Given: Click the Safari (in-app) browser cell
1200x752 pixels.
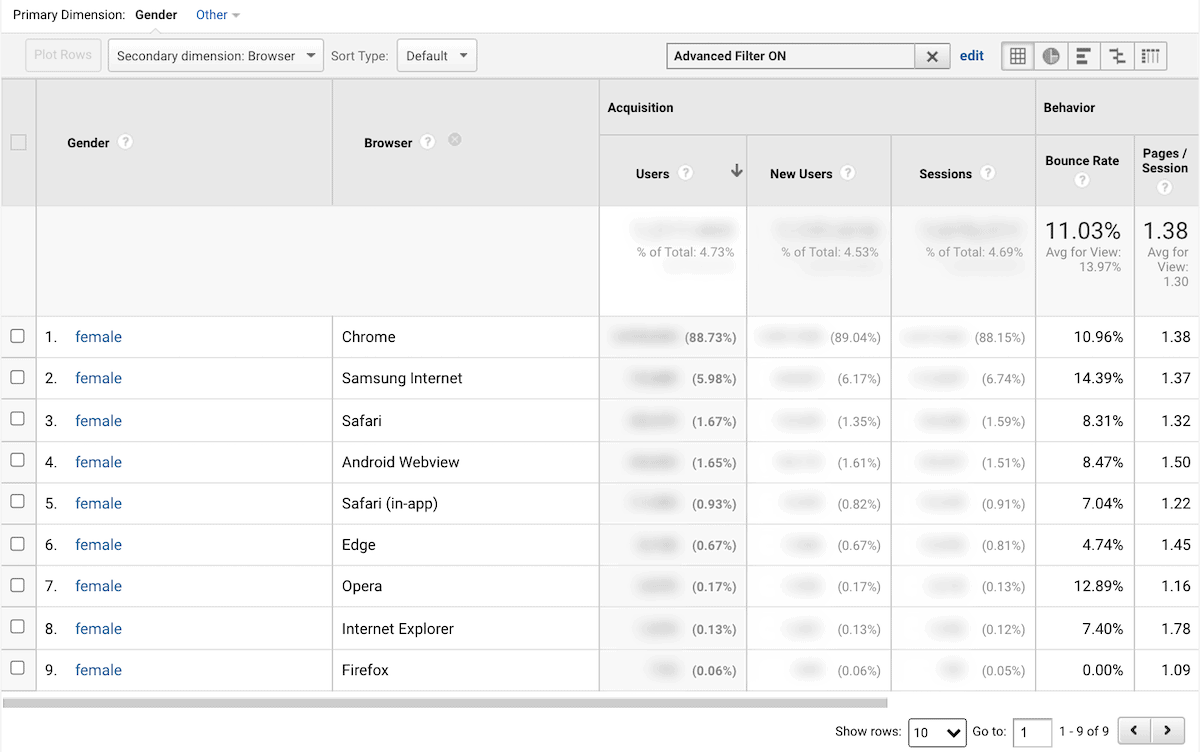Looking at the screenshot, I should click(390, 503).
